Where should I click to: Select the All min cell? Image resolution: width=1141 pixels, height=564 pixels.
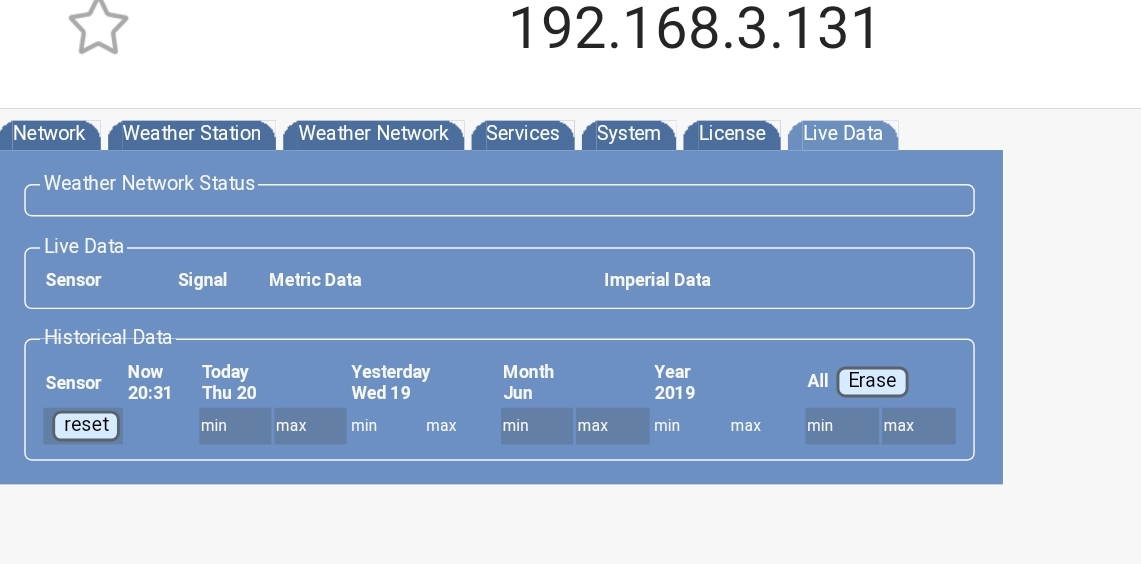pyautogui.click(x=841, y=426)
